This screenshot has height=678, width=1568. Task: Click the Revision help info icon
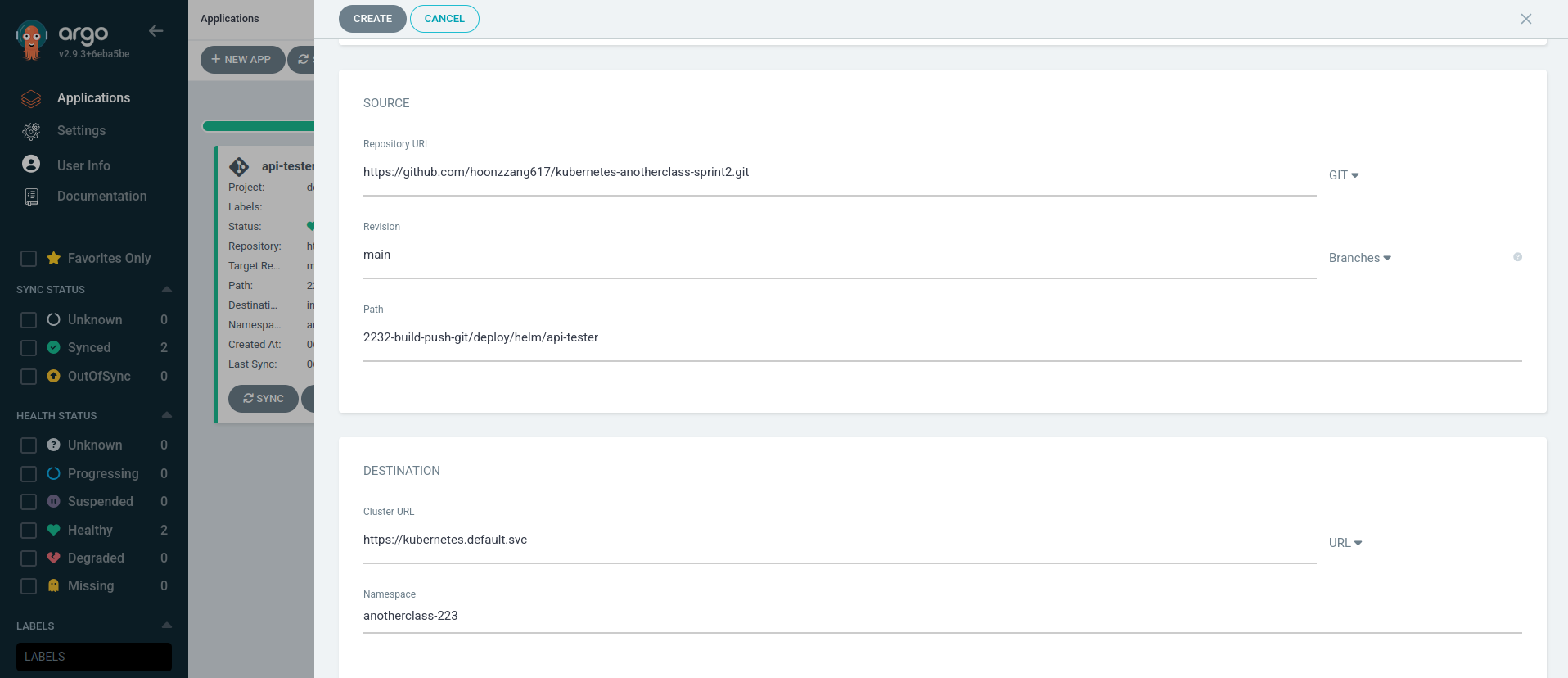1517,257
